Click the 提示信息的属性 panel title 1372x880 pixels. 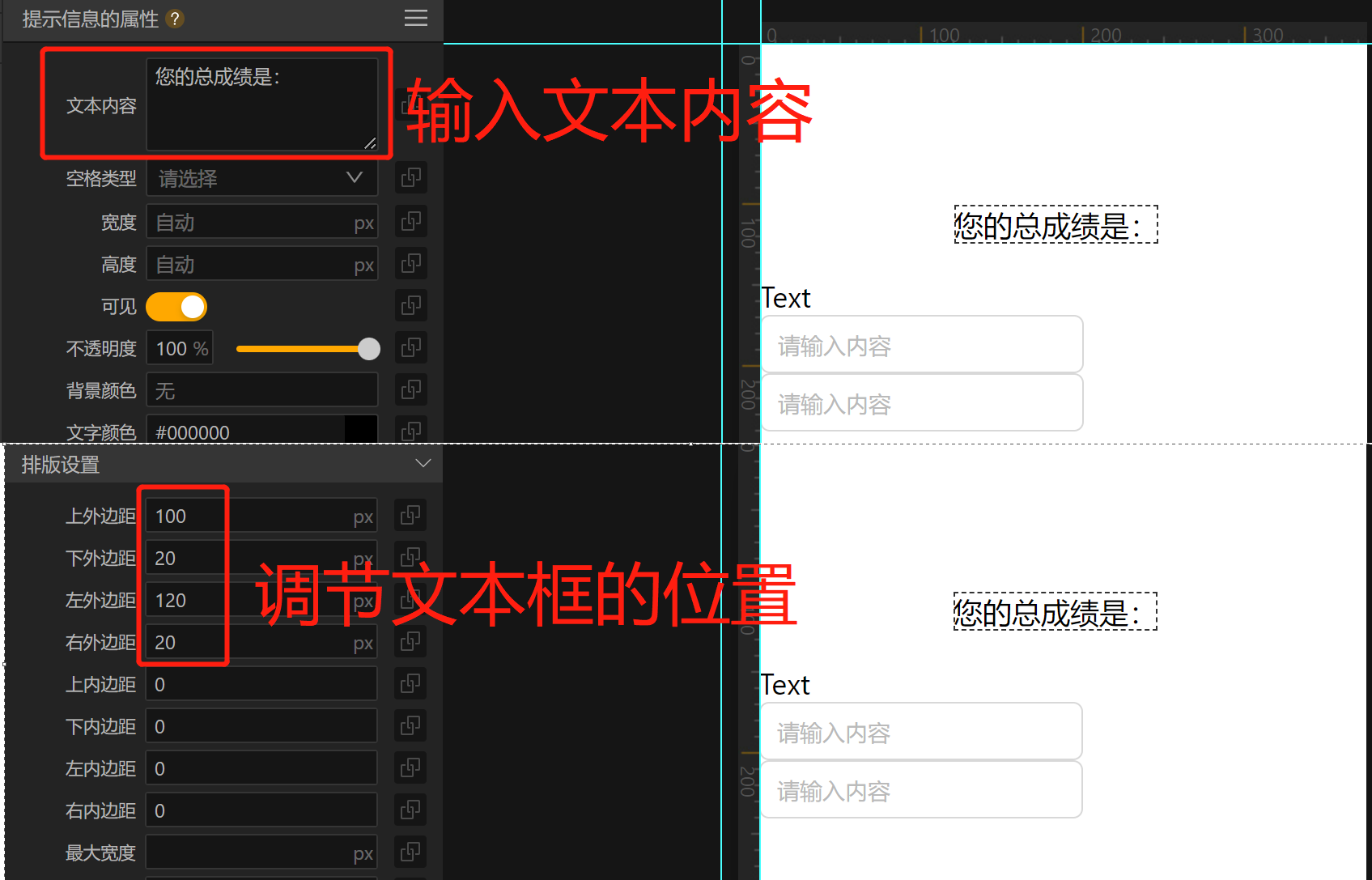coord(90,19)
